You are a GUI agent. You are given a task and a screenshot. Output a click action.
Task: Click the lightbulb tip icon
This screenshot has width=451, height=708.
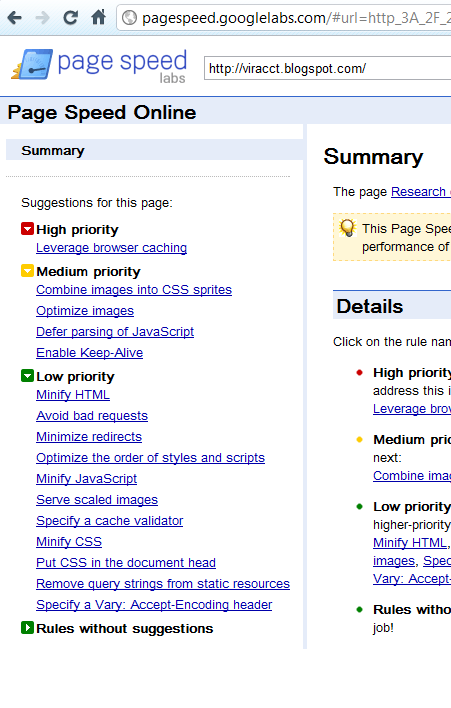[348, 228]
